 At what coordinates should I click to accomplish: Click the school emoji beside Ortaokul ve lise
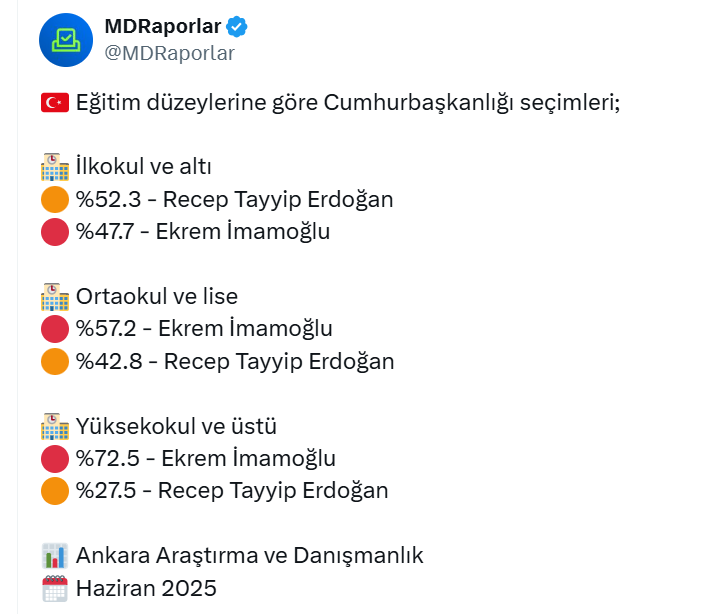(55, 297)
